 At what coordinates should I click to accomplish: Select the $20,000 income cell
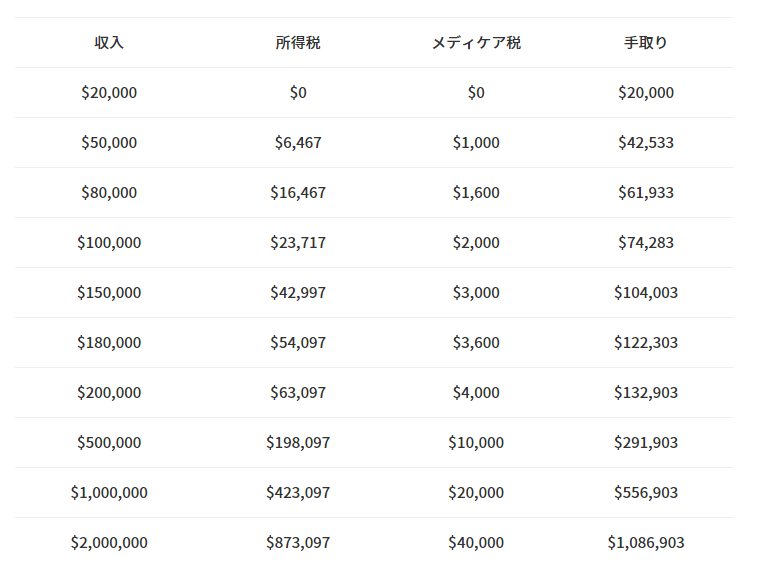tap(109, 93)
